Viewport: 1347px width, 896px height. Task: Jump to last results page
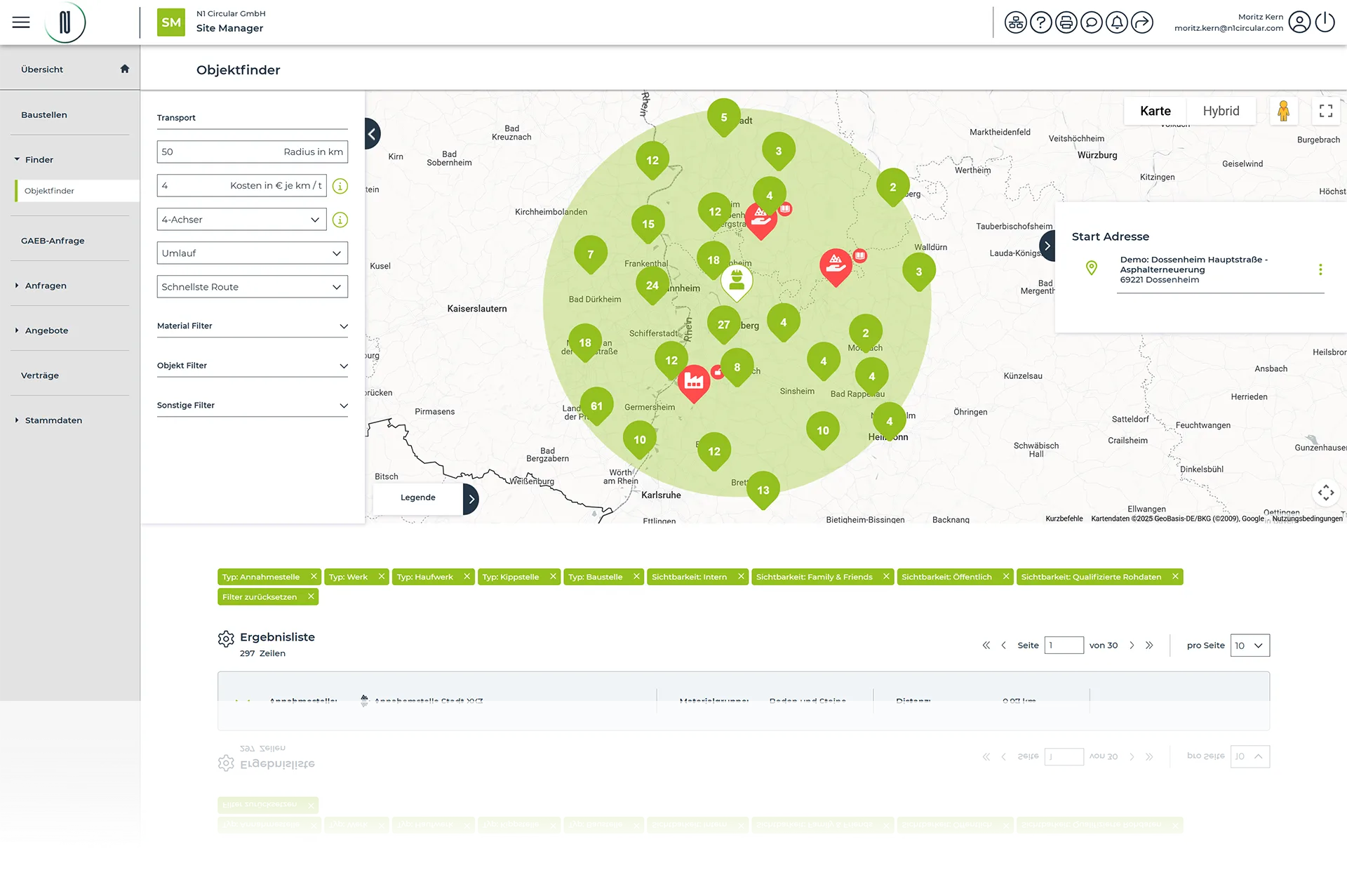click(x=1149, y=646)
